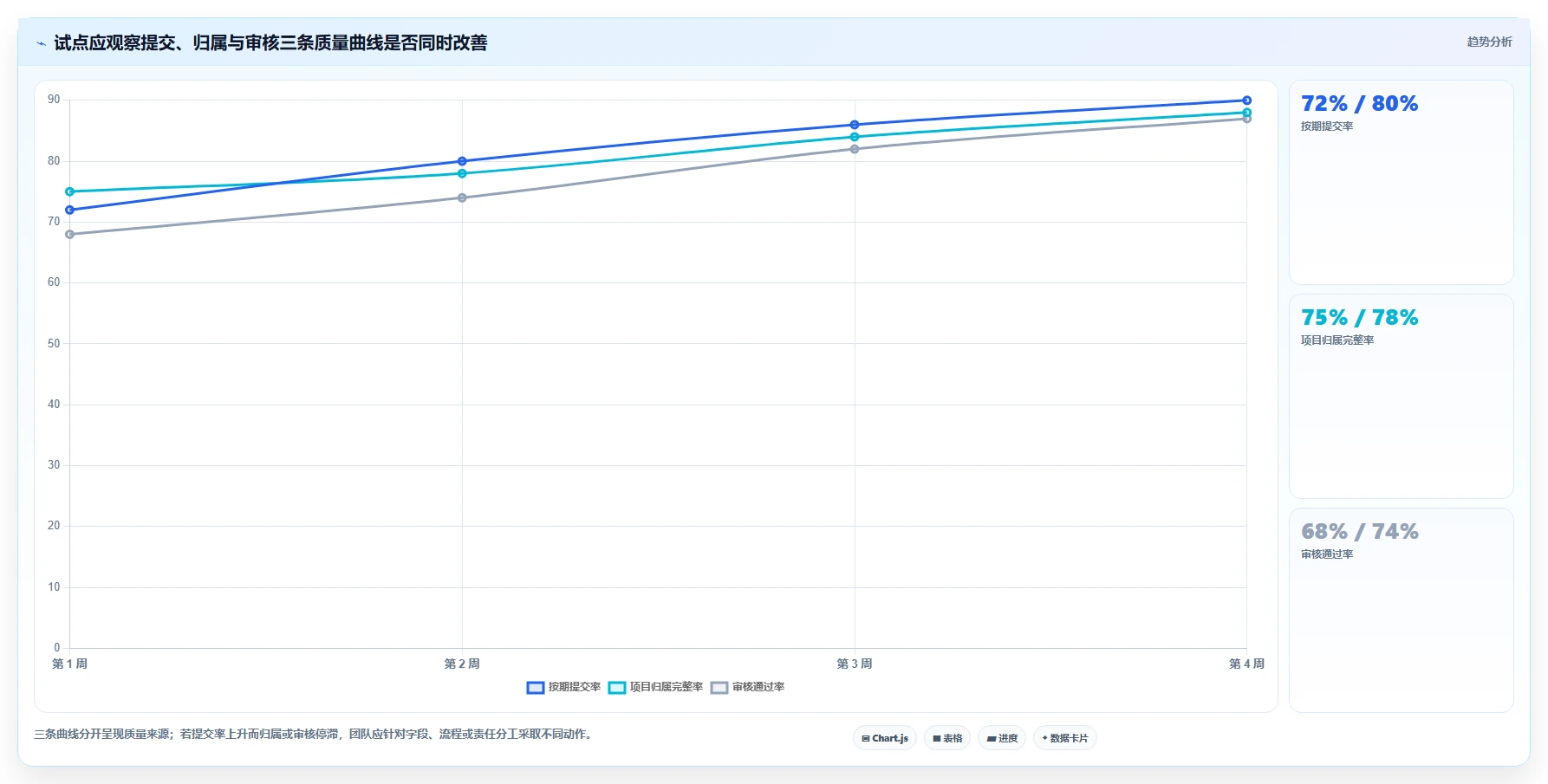Select the Chart.js tag

pyautogui.click(x=885, y=738)
